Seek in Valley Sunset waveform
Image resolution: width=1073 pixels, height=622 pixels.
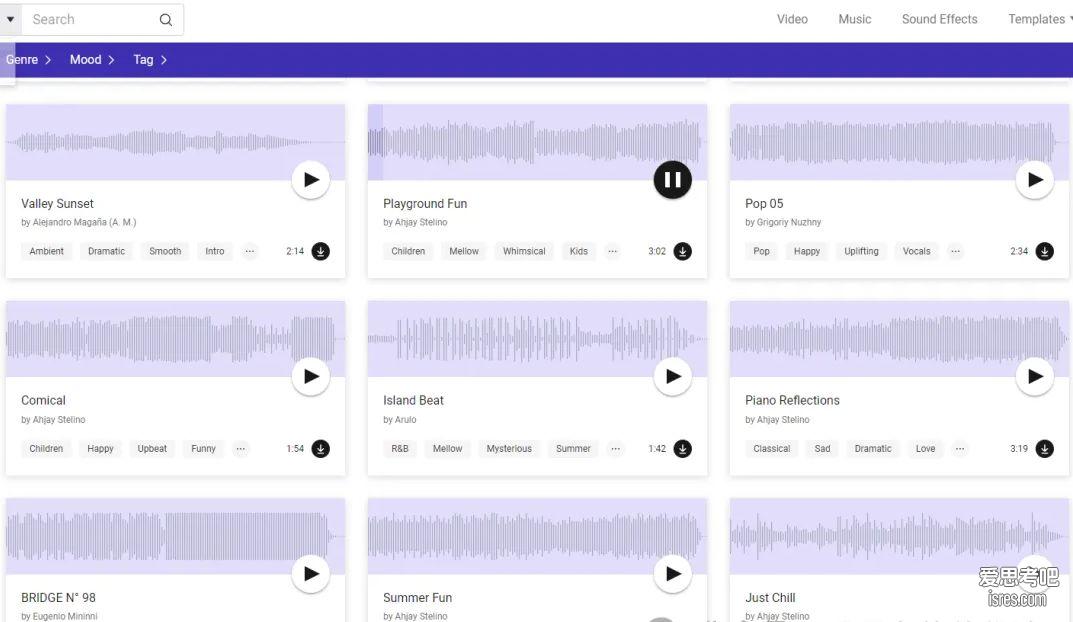[175, 142]
